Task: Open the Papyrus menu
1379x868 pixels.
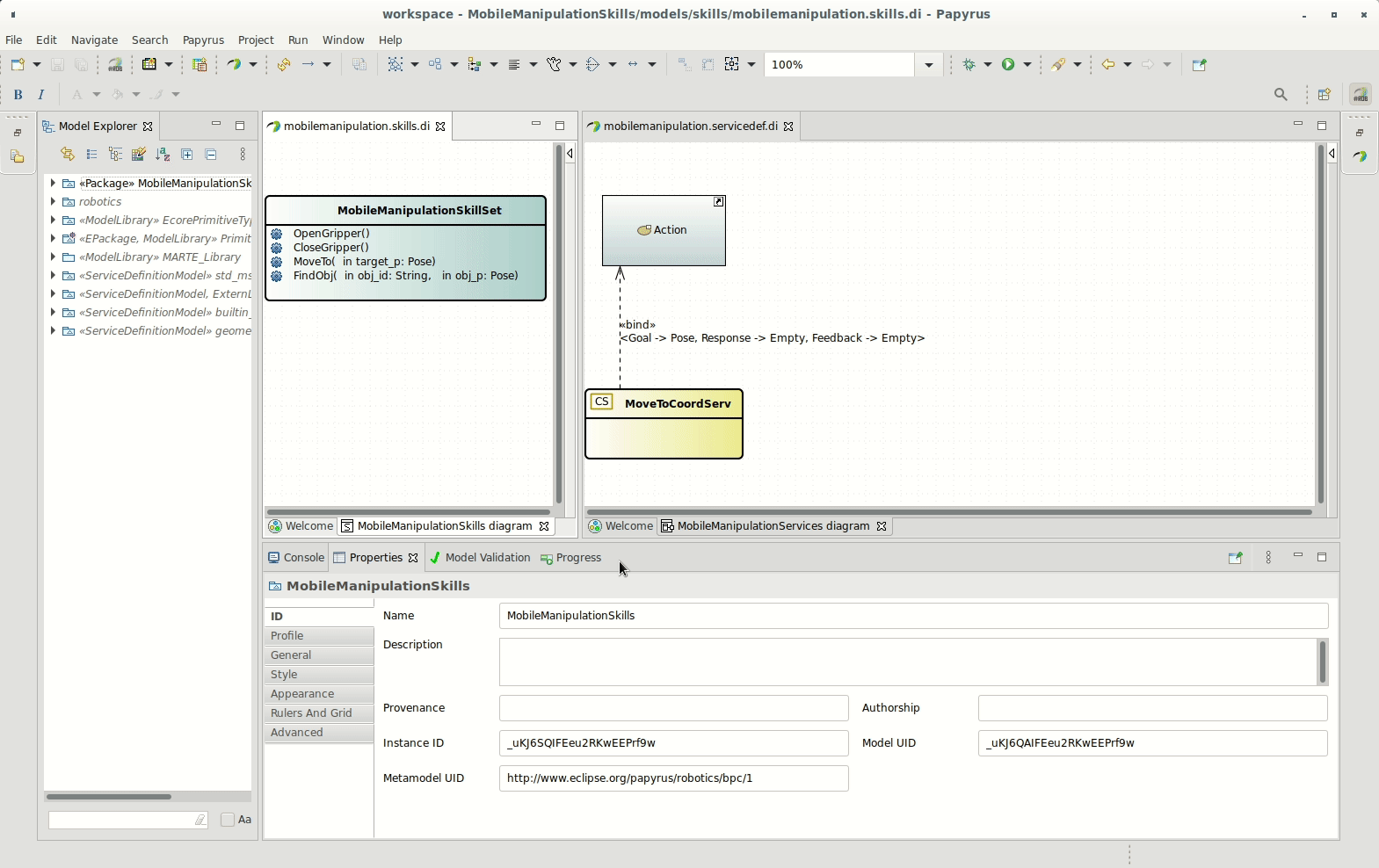Action: pos(203,40)
